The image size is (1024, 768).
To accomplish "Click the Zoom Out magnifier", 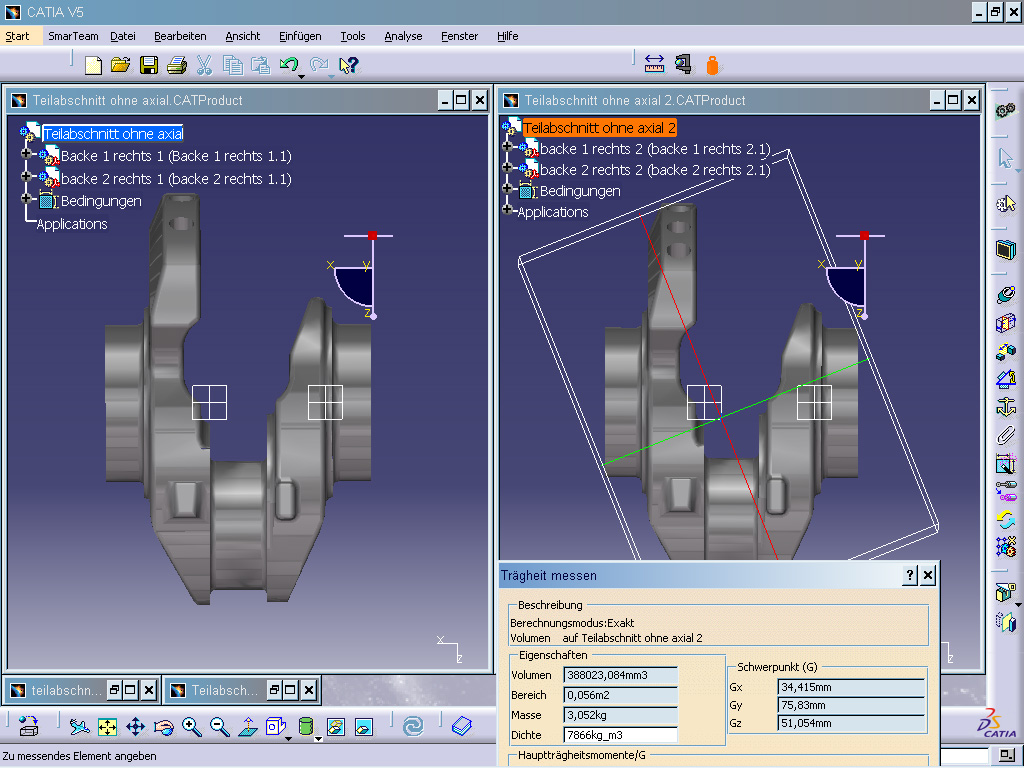I will [219, 726].
